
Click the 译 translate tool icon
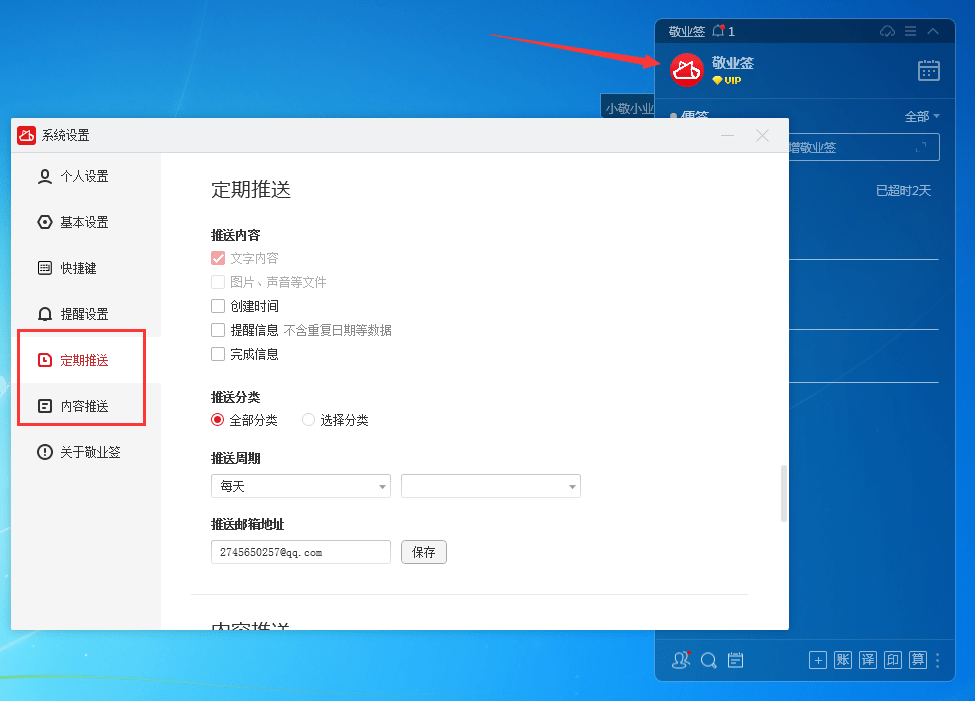(x=868, y=660)
